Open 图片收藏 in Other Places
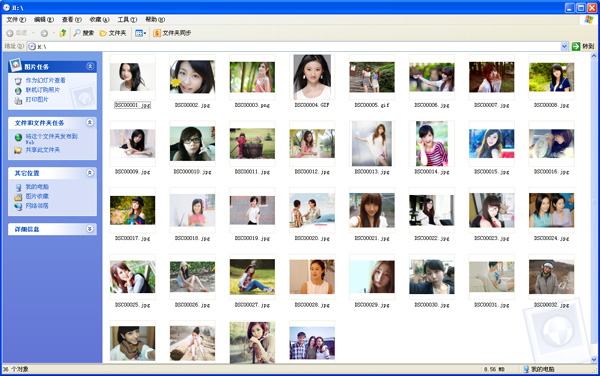 [x=37, y=196]
